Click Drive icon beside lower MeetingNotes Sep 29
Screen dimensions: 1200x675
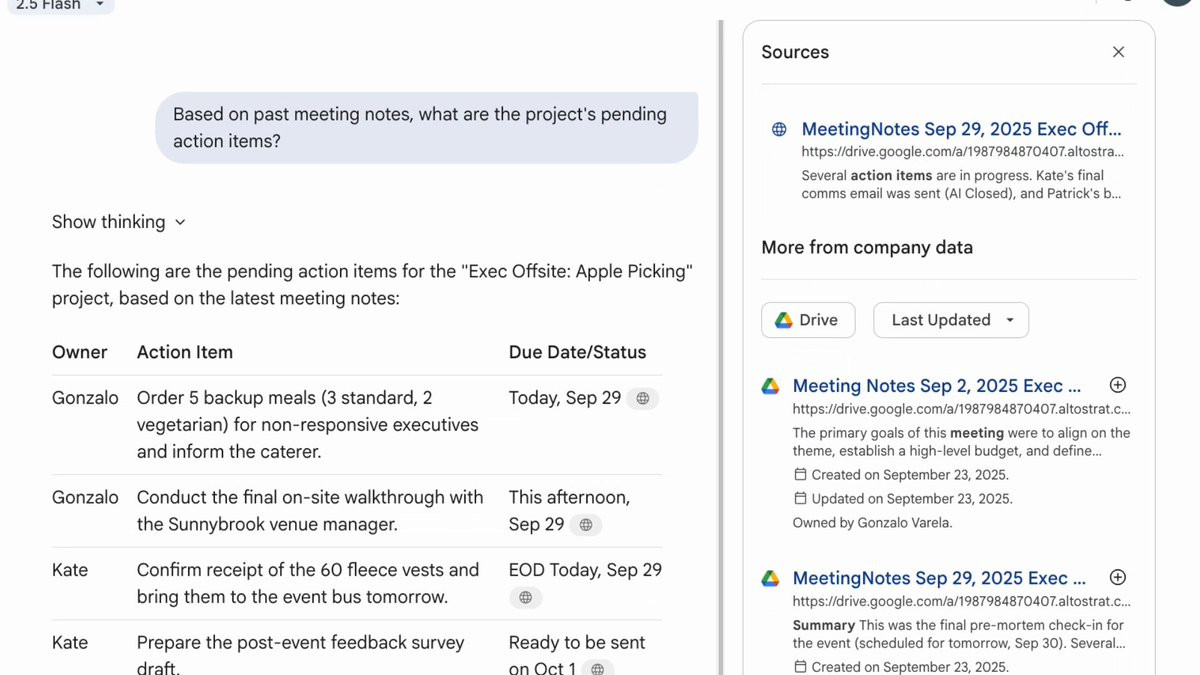tap(770, 578)
